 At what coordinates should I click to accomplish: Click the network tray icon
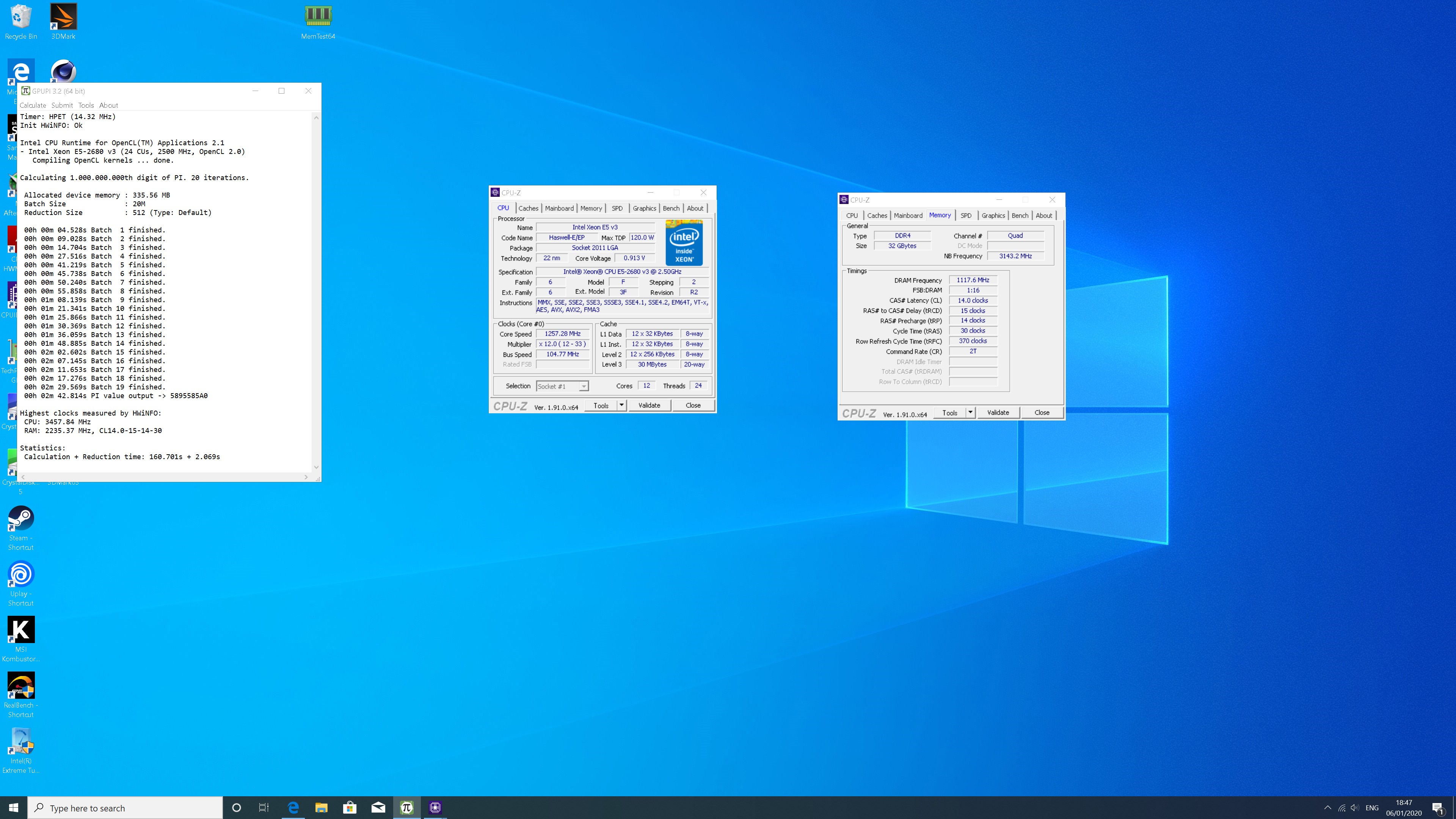coord(1342,808)
